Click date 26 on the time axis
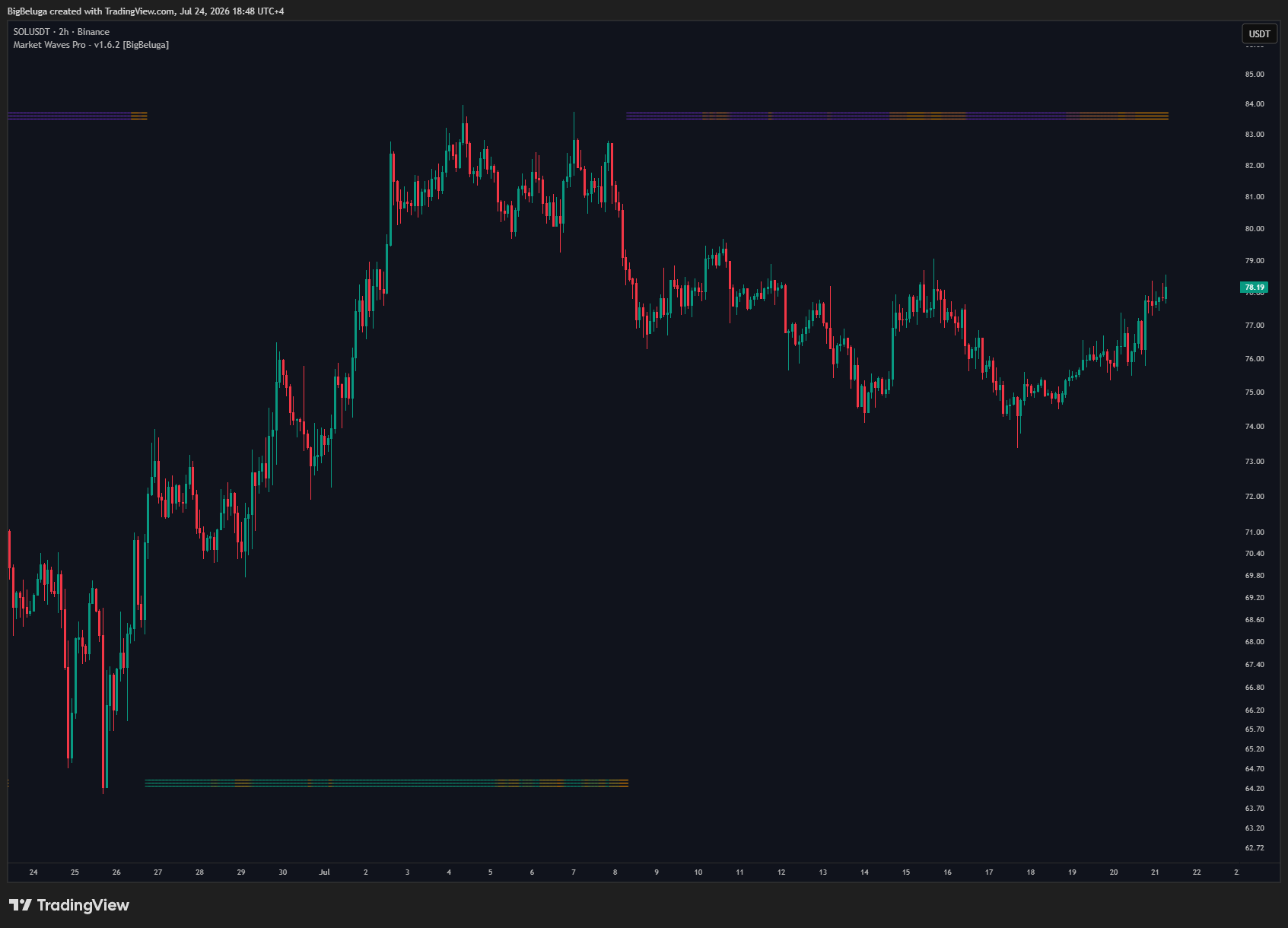Image resolution: width=1288 pixels, height=928 pixels. click(116, 872)
